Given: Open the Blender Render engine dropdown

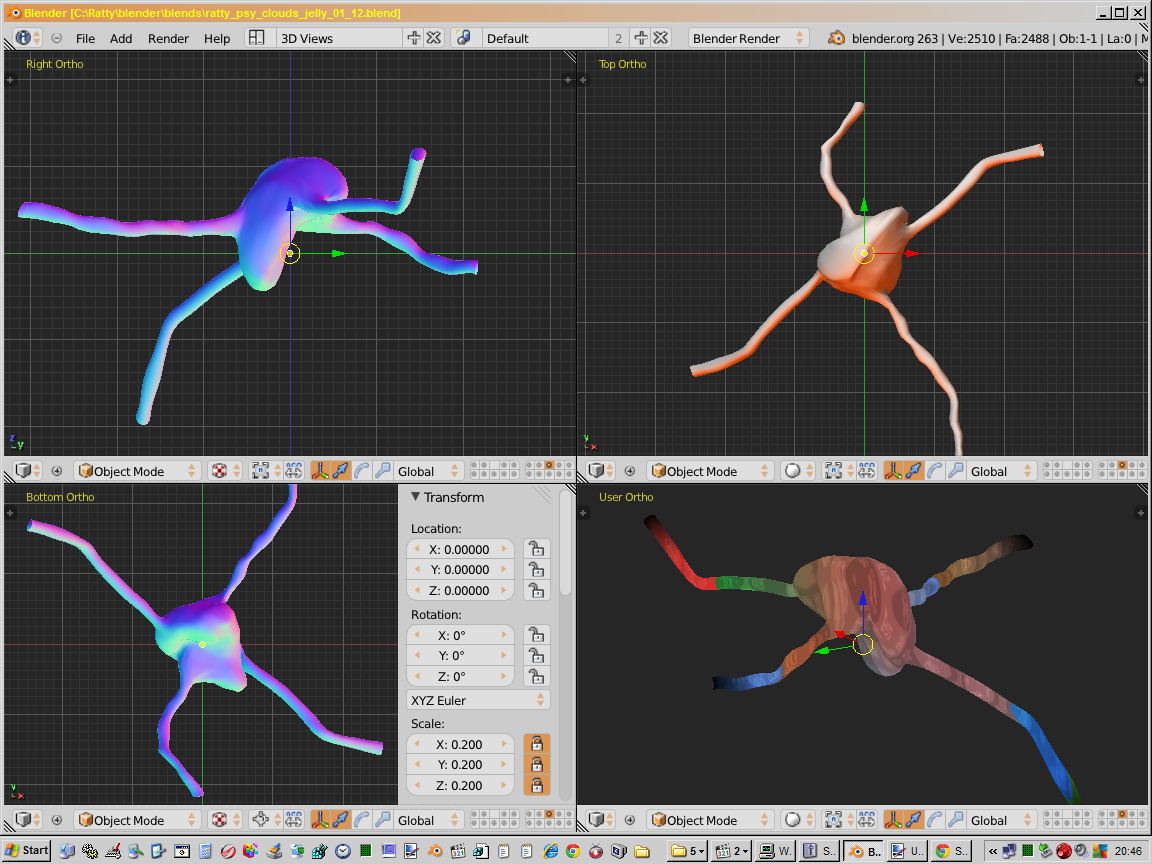Looking at the screenshot, I should (x=749, y=38).
